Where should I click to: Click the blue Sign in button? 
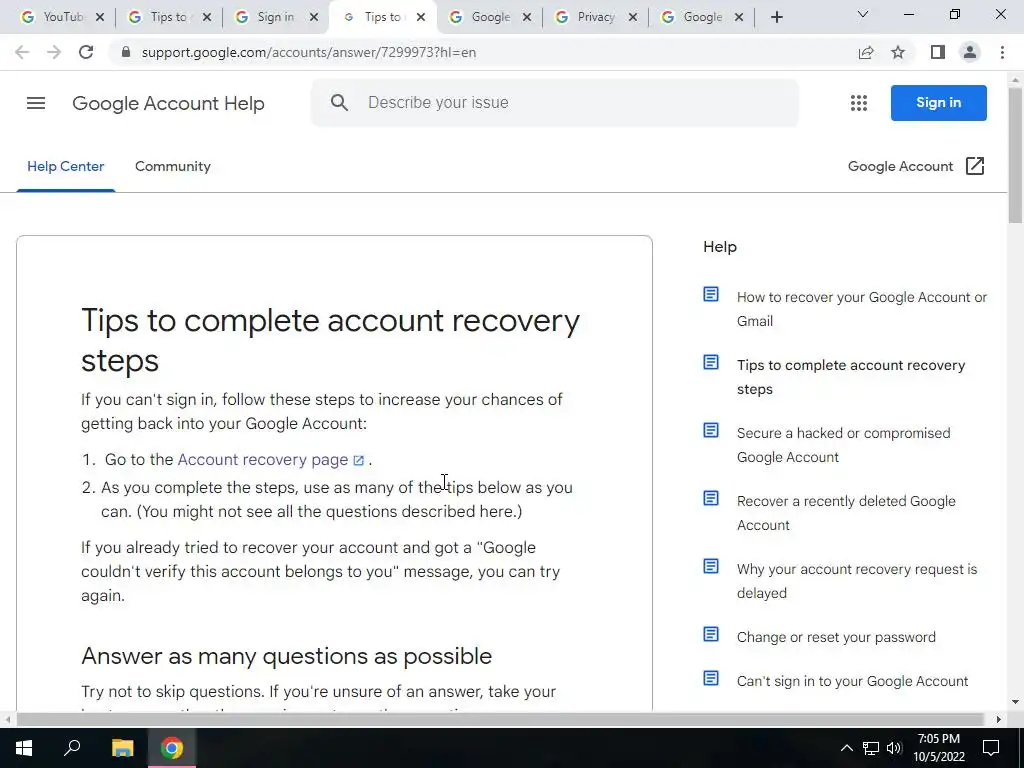tap(938, 103)
